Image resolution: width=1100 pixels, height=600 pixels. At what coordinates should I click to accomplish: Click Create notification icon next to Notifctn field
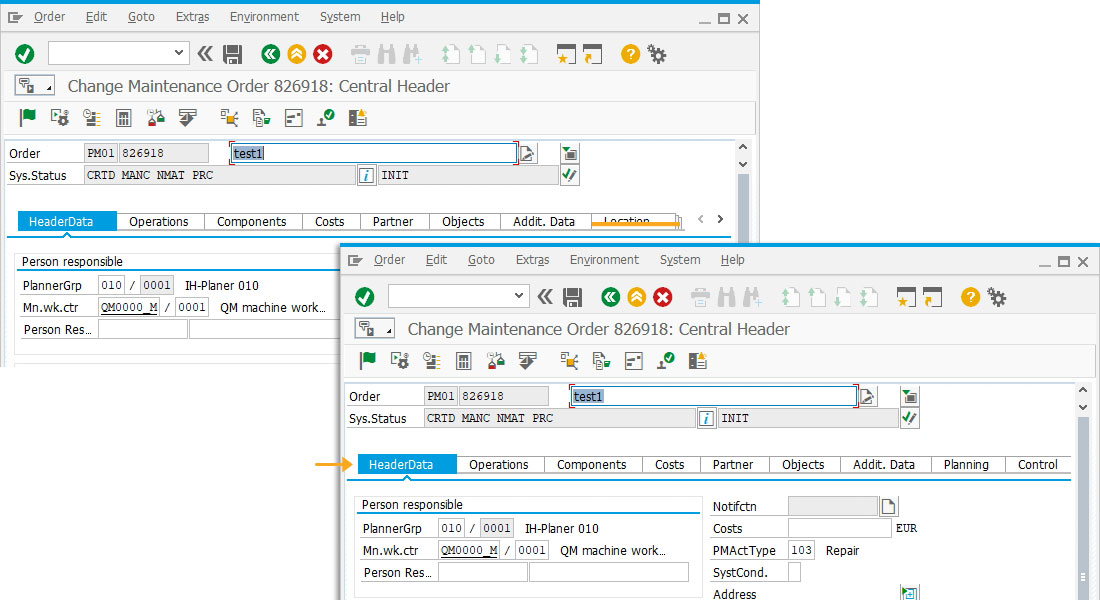pos(889,506)
